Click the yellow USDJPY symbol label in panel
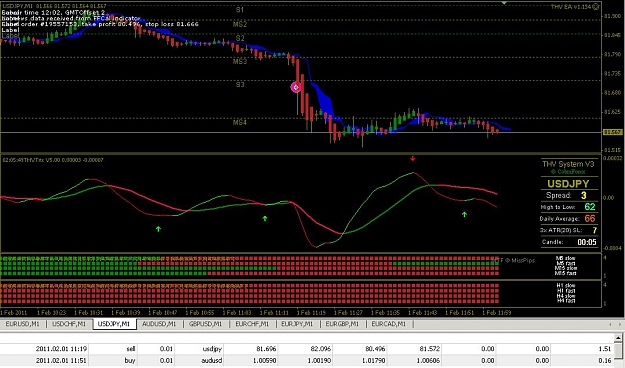 pos(568,184)
